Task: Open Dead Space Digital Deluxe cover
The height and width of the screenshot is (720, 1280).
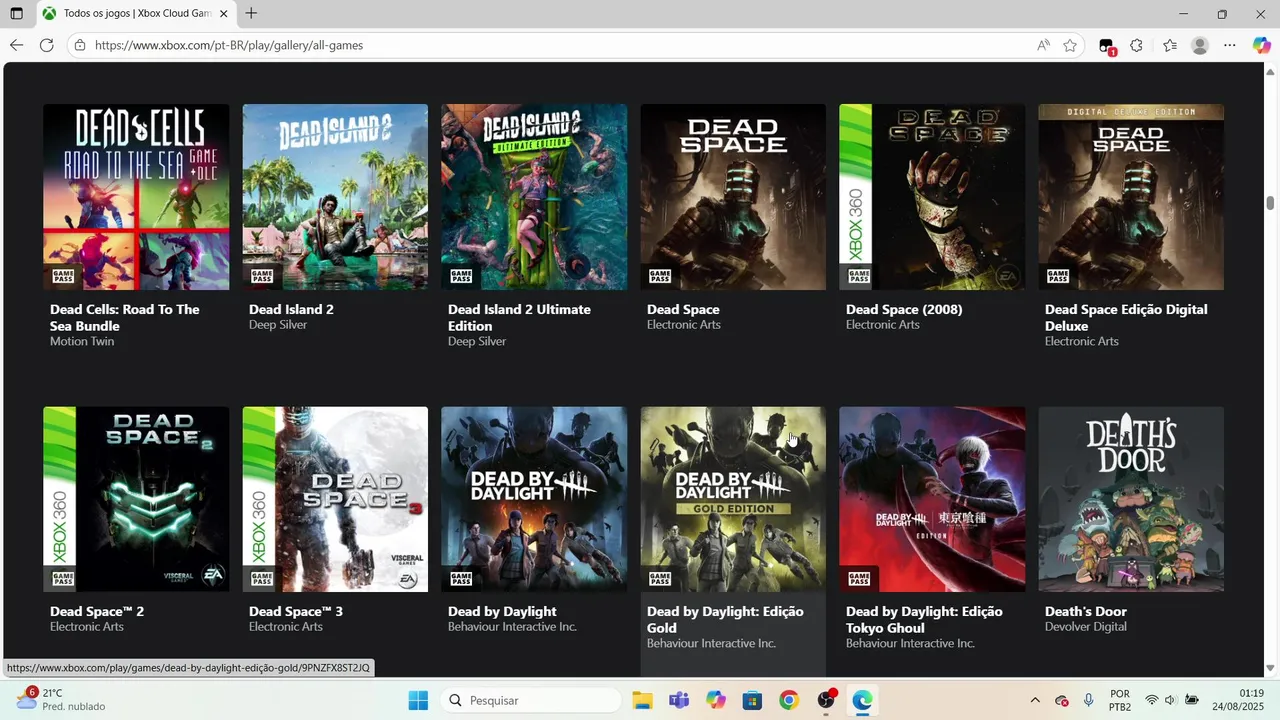Action: (1131, 197)
